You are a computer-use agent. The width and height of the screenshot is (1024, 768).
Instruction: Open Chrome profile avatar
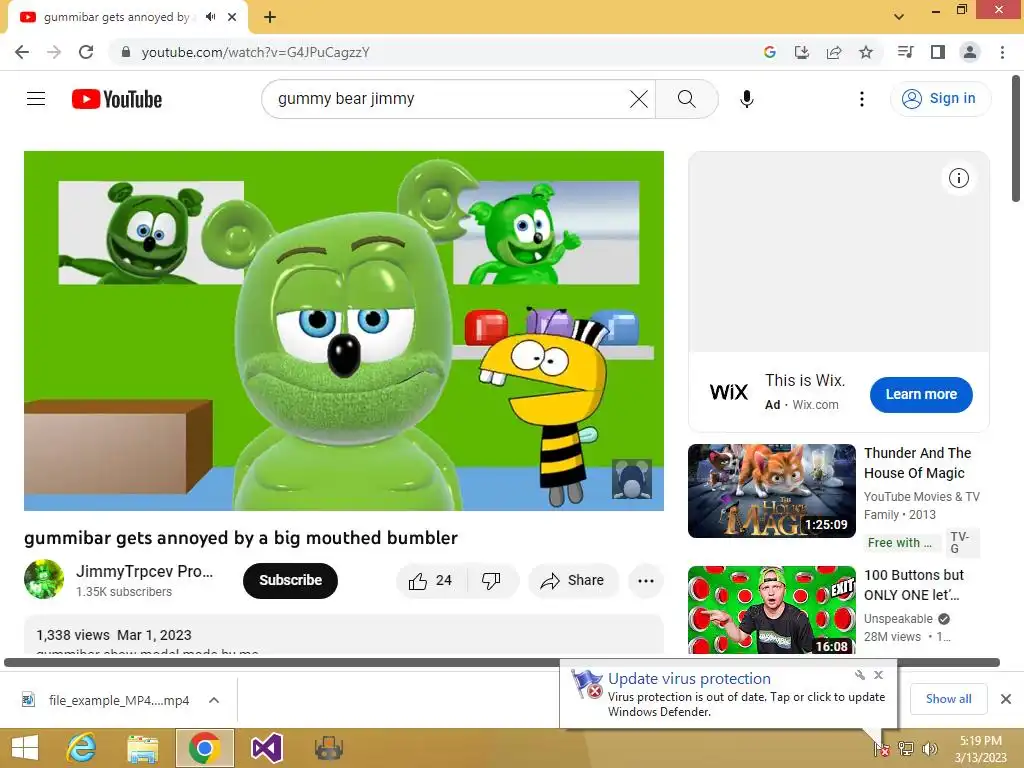[970, 52]
